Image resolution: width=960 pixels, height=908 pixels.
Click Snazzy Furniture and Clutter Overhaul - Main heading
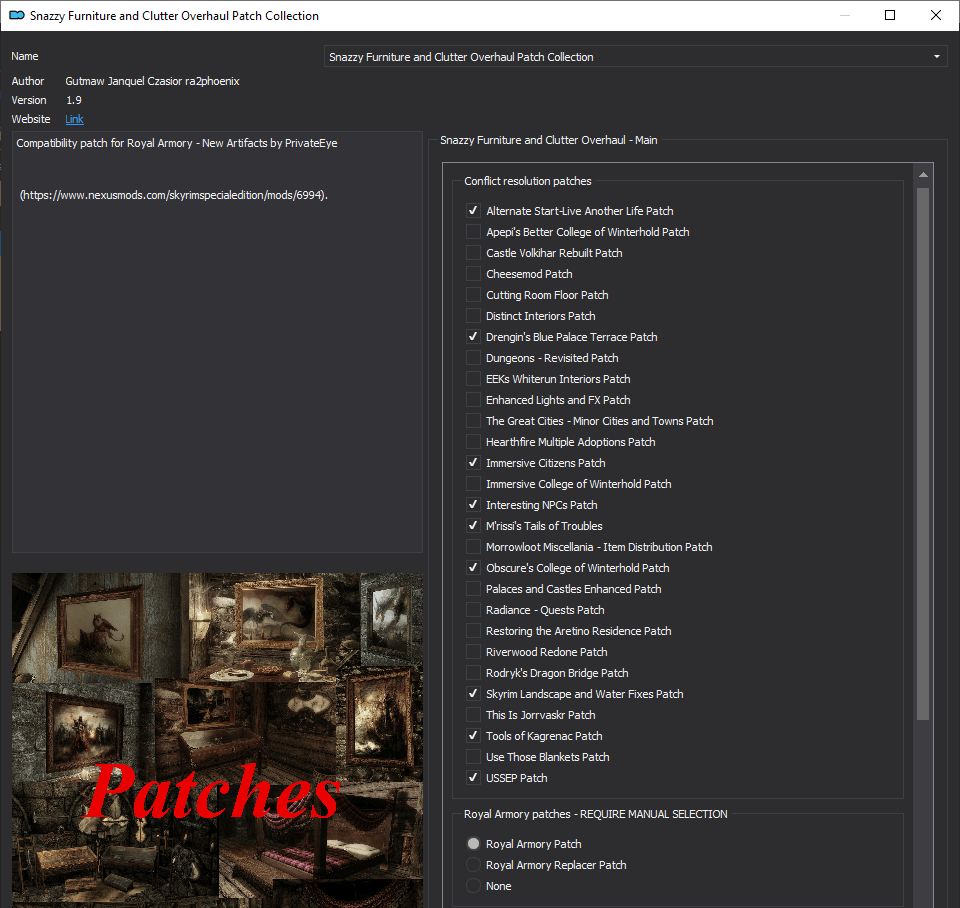pyautogui.click(x=549, y=140)
